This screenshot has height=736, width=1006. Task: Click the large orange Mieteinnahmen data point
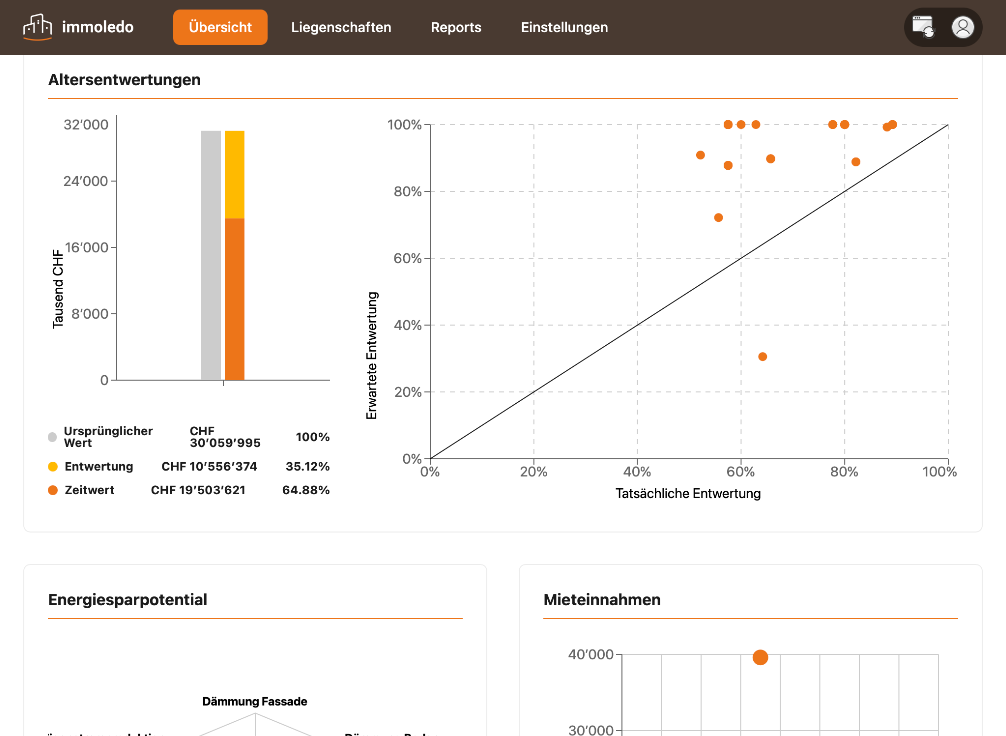click(760, 657)
